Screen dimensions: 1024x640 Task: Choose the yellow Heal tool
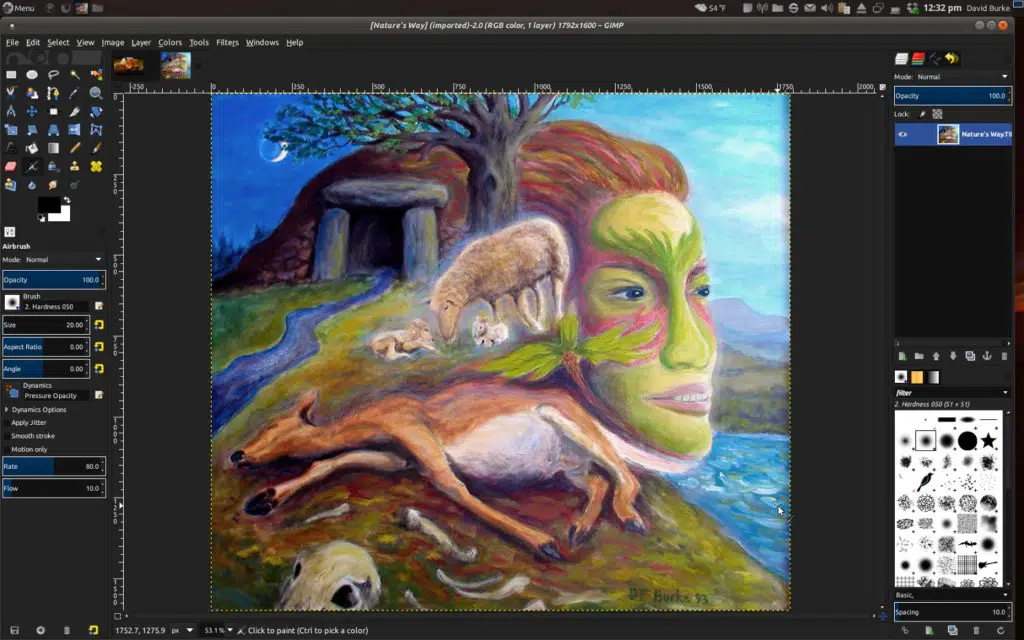[x=96, y=166]
